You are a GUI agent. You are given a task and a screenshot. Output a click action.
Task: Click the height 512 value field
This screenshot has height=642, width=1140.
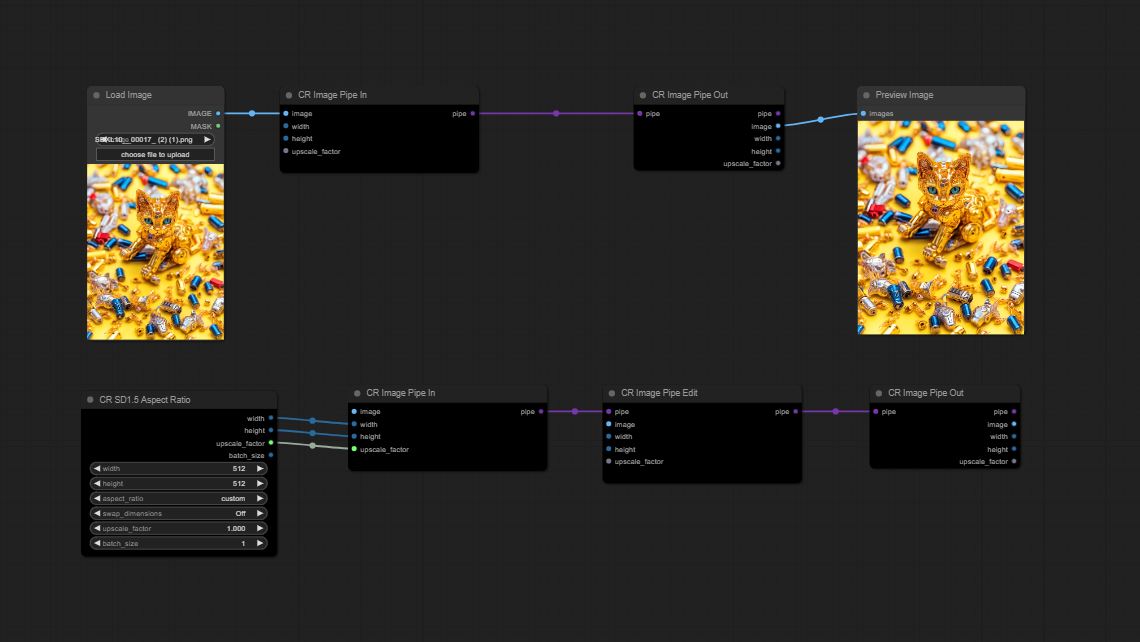178,483
